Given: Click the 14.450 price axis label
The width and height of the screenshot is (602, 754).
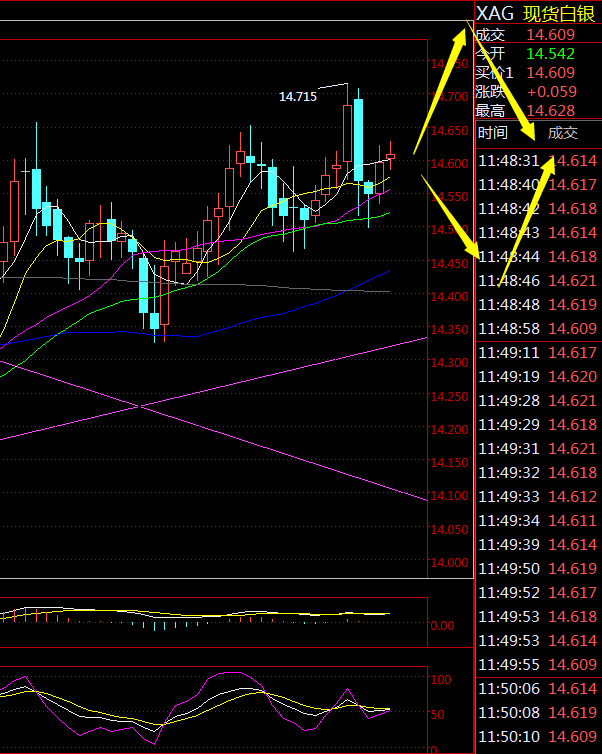Looking at the screenshot, I should [x=449, y=264].
